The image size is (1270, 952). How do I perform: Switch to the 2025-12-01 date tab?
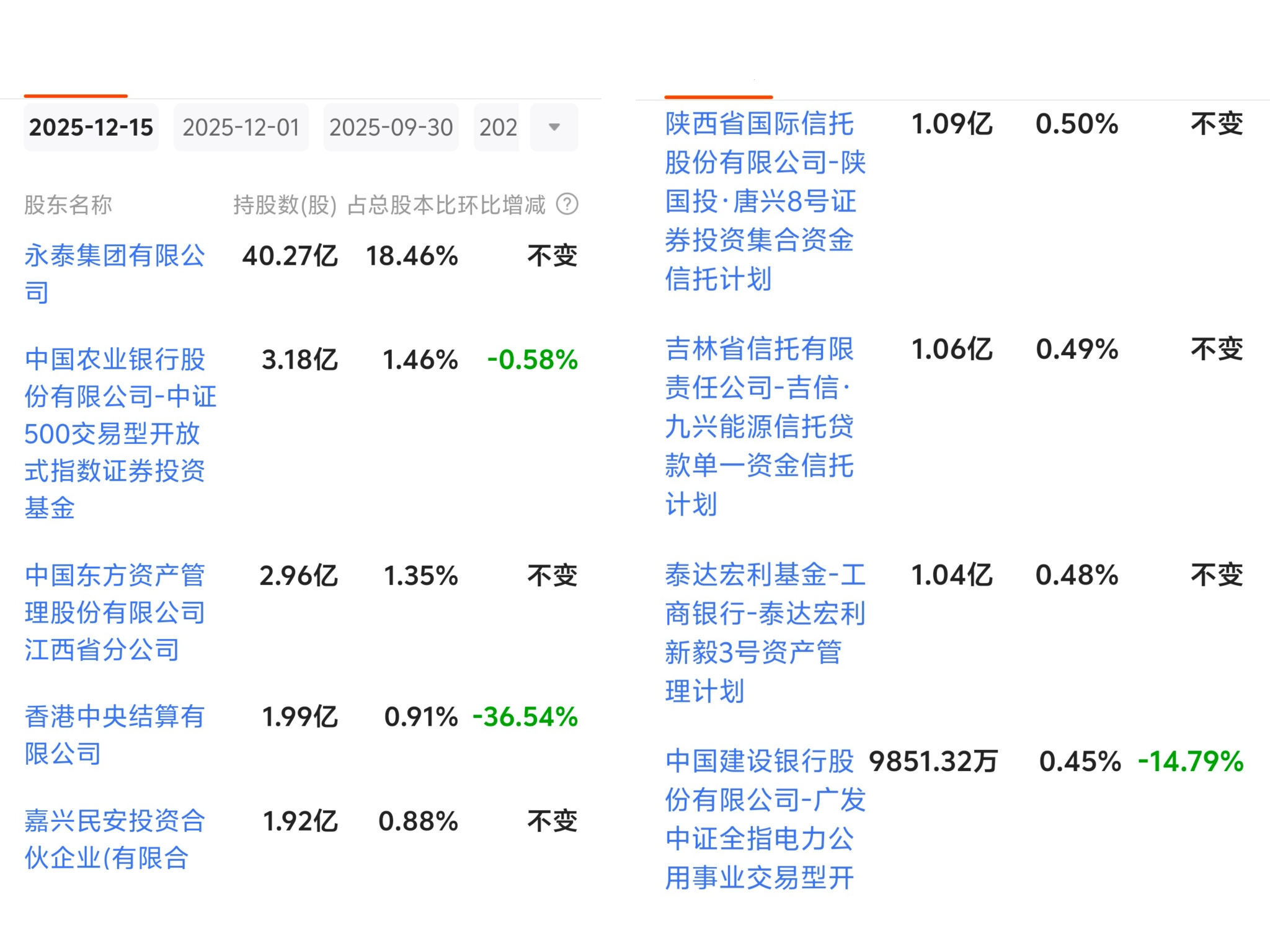pos(241,128)
